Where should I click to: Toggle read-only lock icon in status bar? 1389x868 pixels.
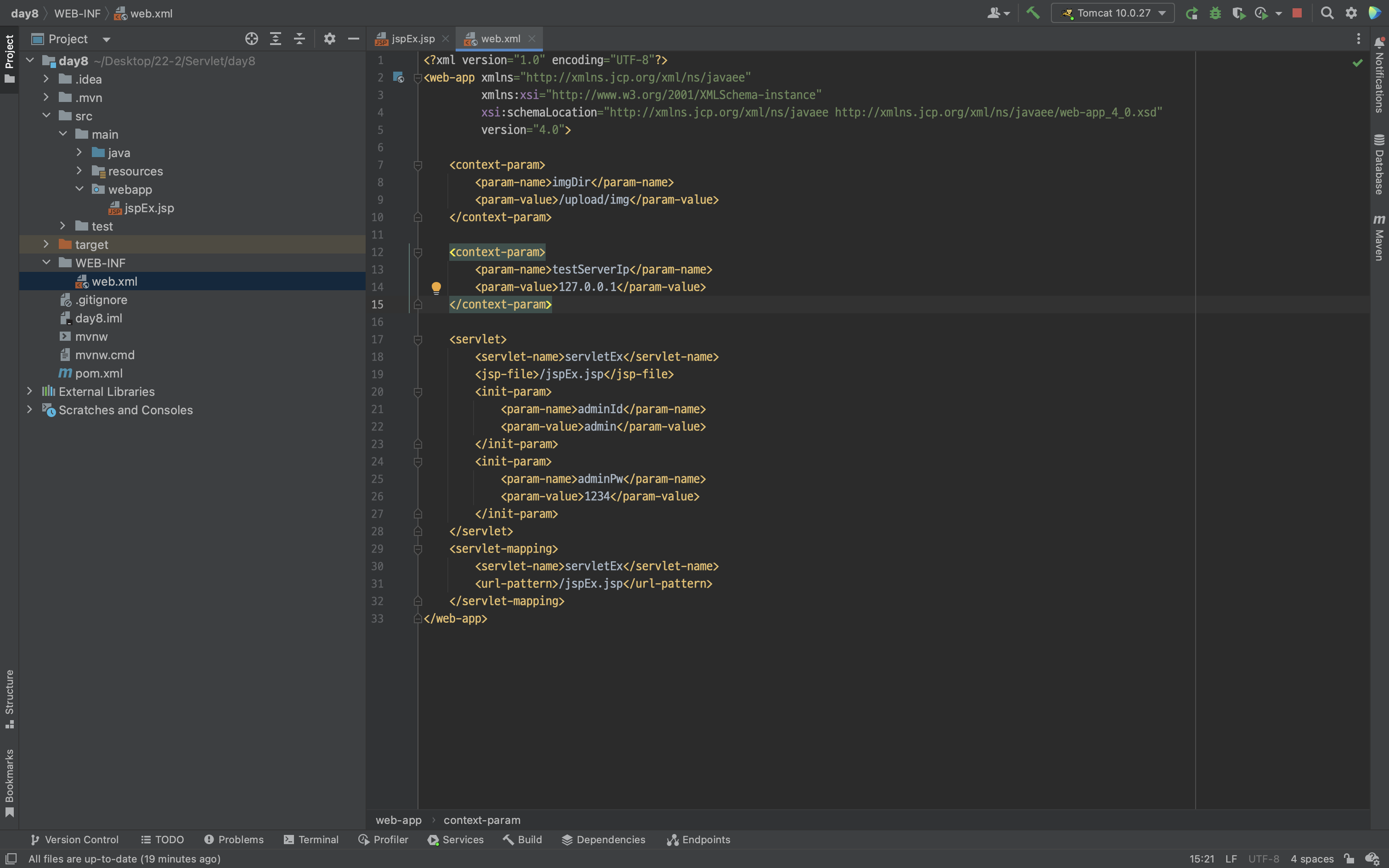point(1349,859)
